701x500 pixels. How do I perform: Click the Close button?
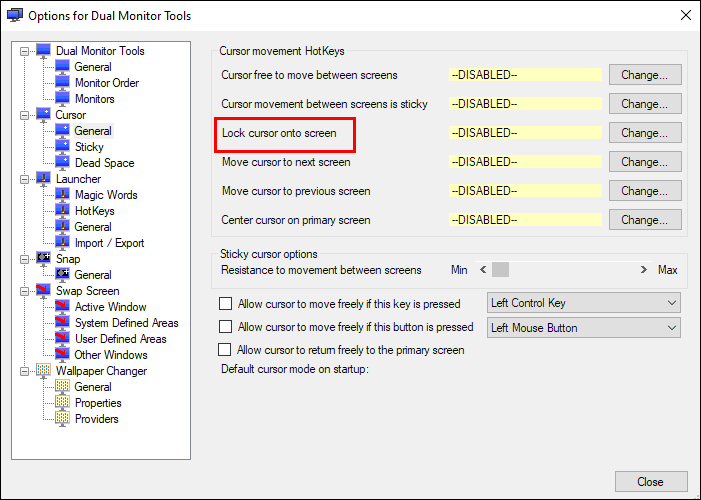[x=651, y=482]
